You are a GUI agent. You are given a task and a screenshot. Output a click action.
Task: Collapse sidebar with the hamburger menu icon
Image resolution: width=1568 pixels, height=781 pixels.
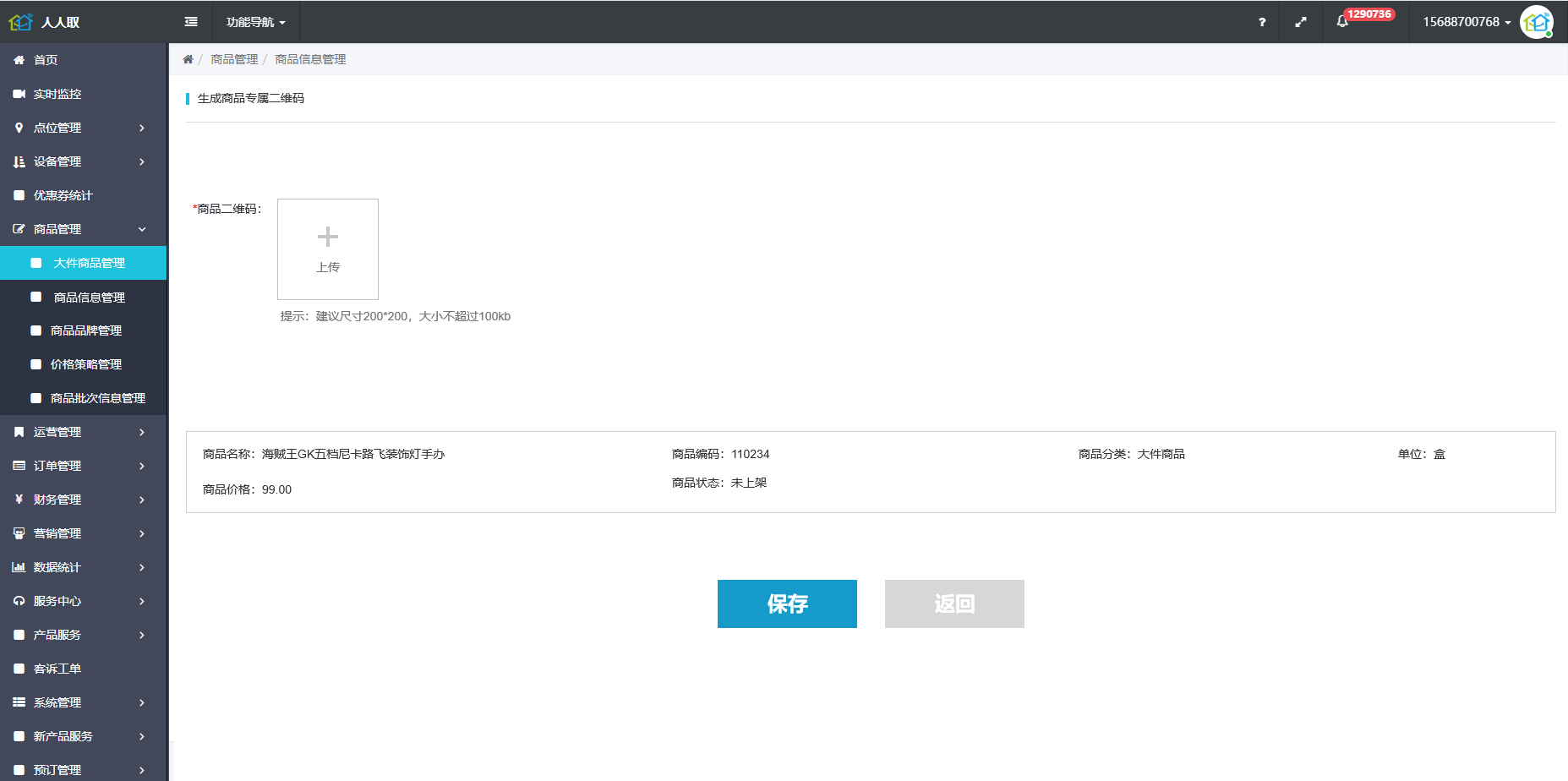(x=191, y=22)
